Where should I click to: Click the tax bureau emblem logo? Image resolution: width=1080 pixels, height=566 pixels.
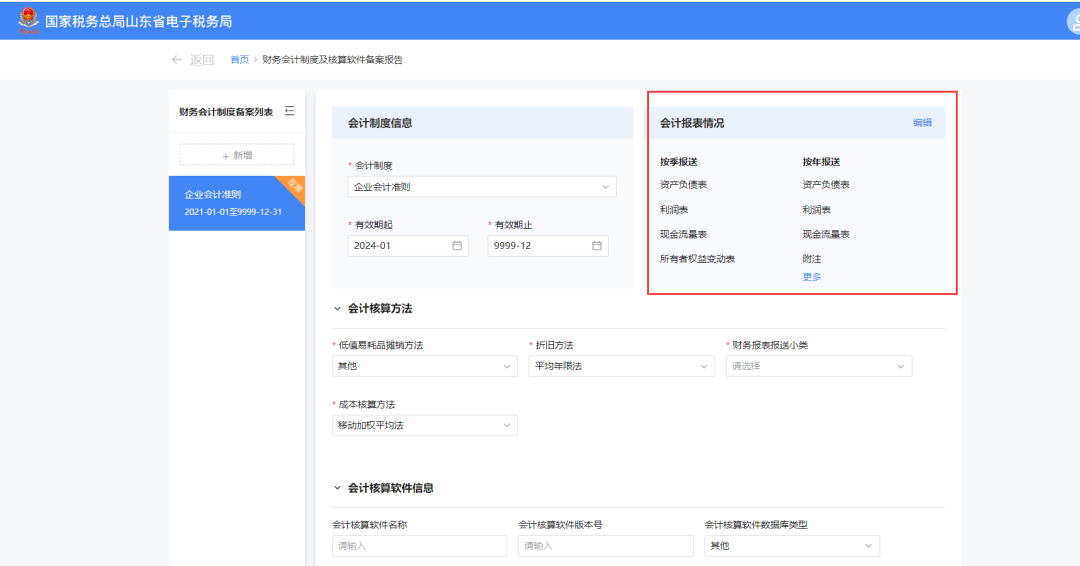pyautogui.click(x=28, y=21)
